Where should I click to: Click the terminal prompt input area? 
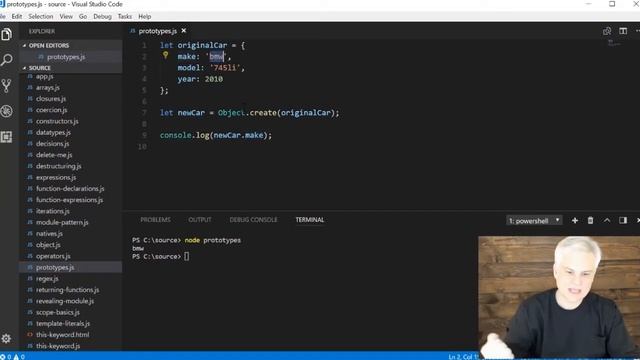pos(187,256)
